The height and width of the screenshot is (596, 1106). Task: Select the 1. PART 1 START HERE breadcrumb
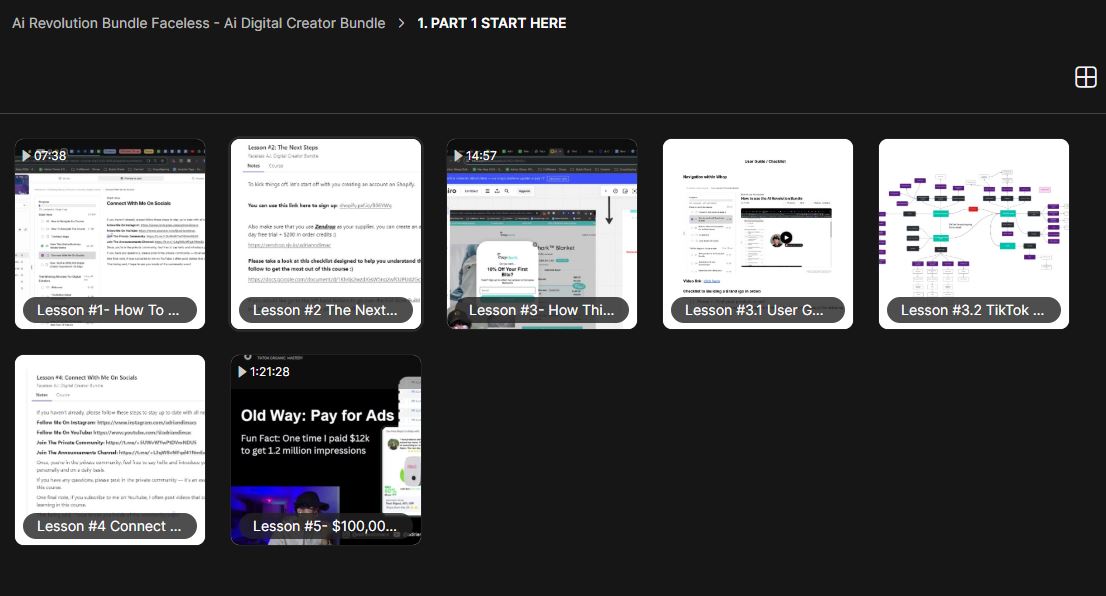(x=490, y=22)
